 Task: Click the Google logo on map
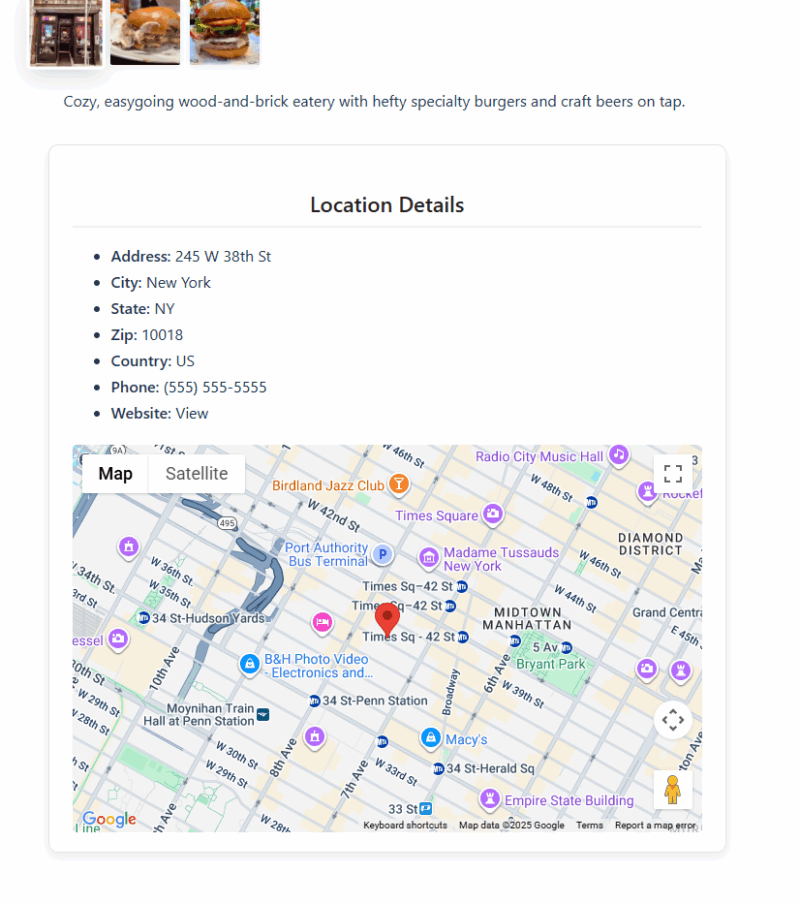click(x=109, y=819)
